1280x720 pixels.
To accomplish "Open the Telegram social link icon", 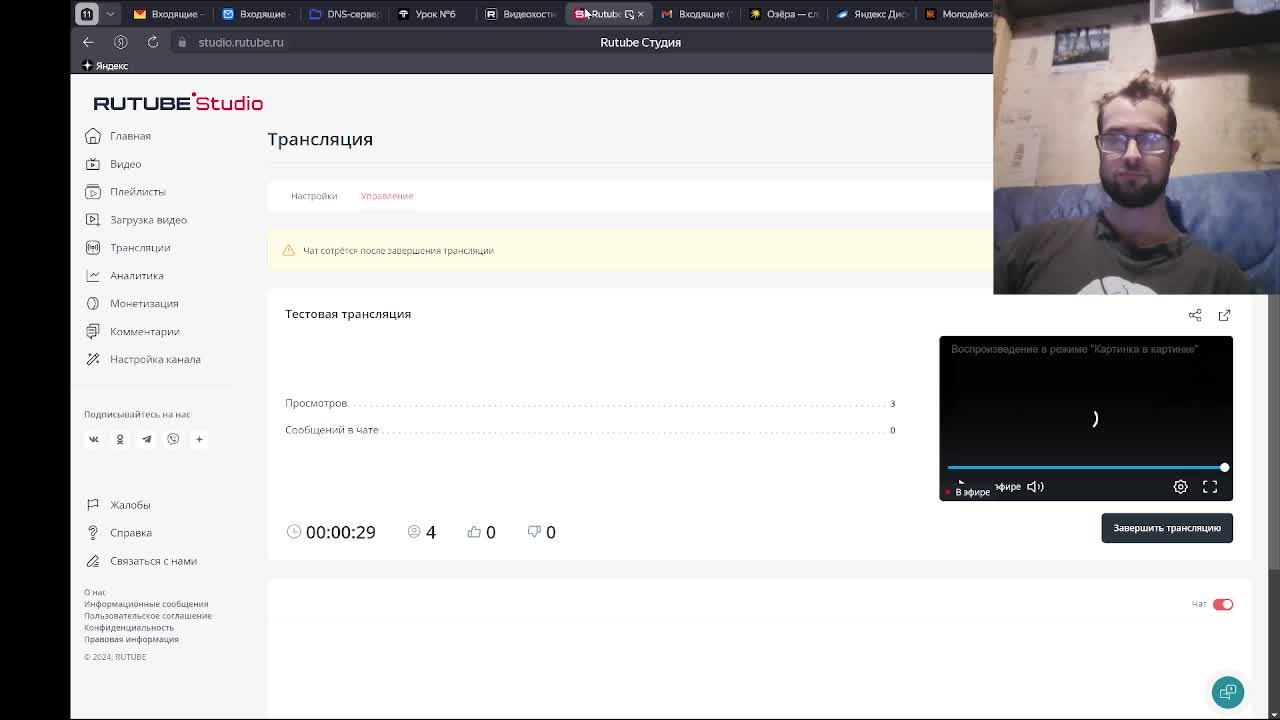I will 146,439.
